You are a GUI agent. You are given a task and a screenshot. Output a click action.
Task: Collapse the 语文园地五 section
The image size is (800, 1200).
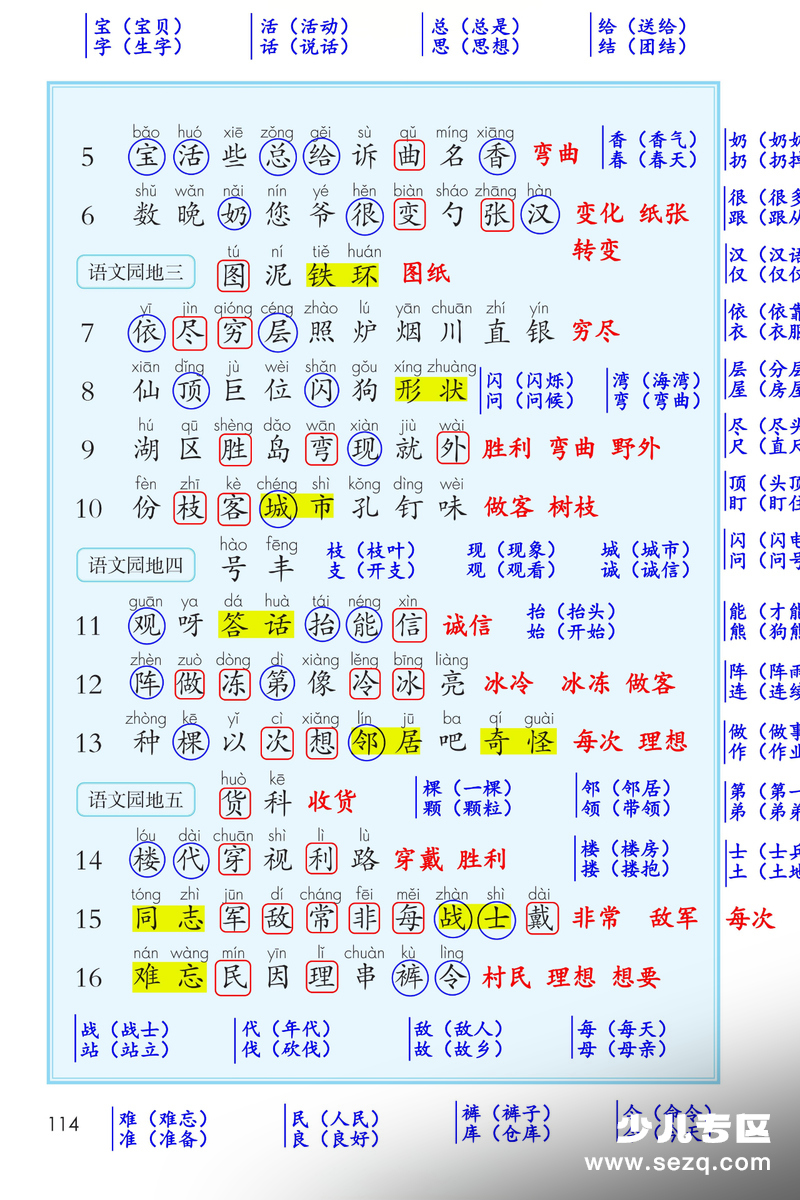pyautogui.click(x=135, y=800)
